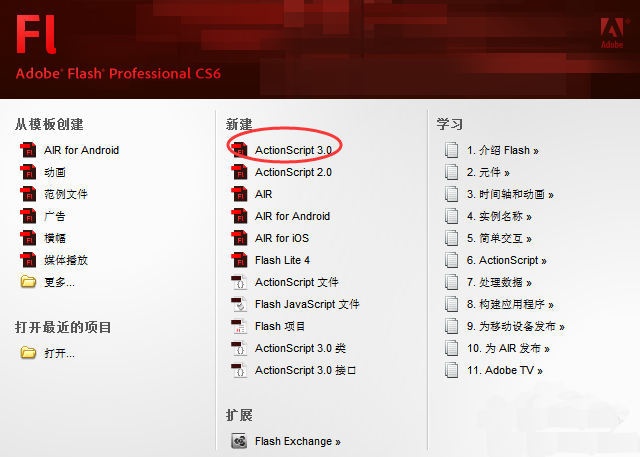
Task: Create new ActionScript 3.0 接口
Action: coord(305,370)
